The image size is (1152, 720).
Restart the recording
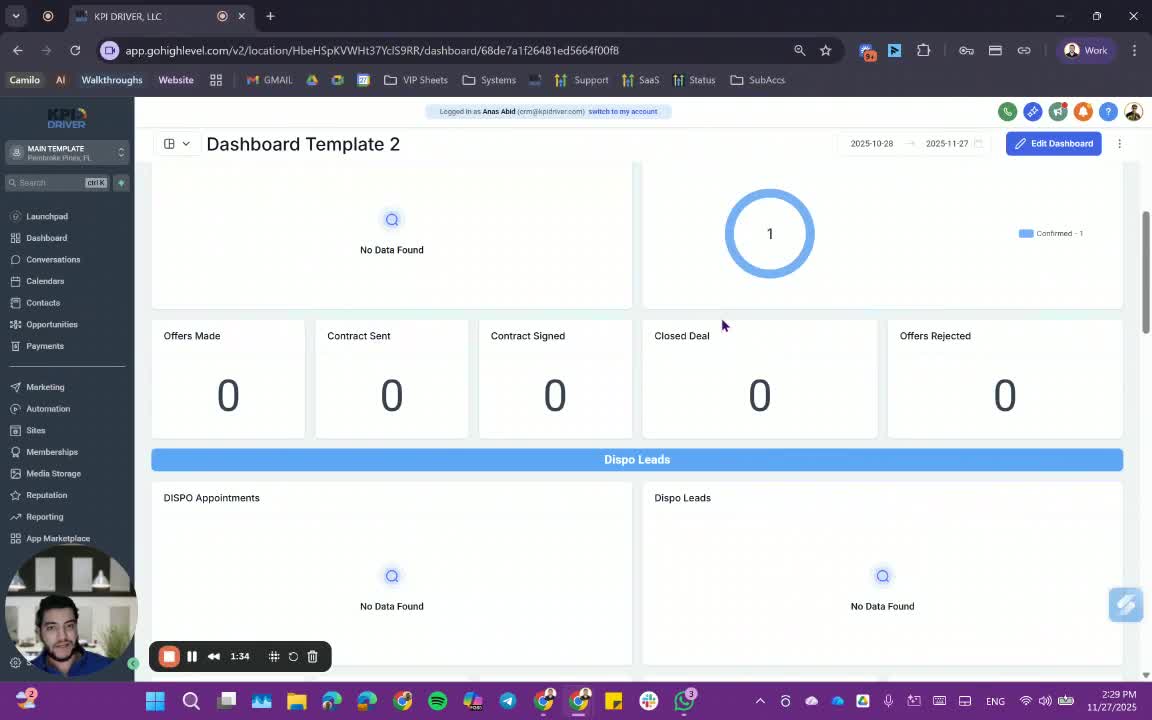[293, 657]
